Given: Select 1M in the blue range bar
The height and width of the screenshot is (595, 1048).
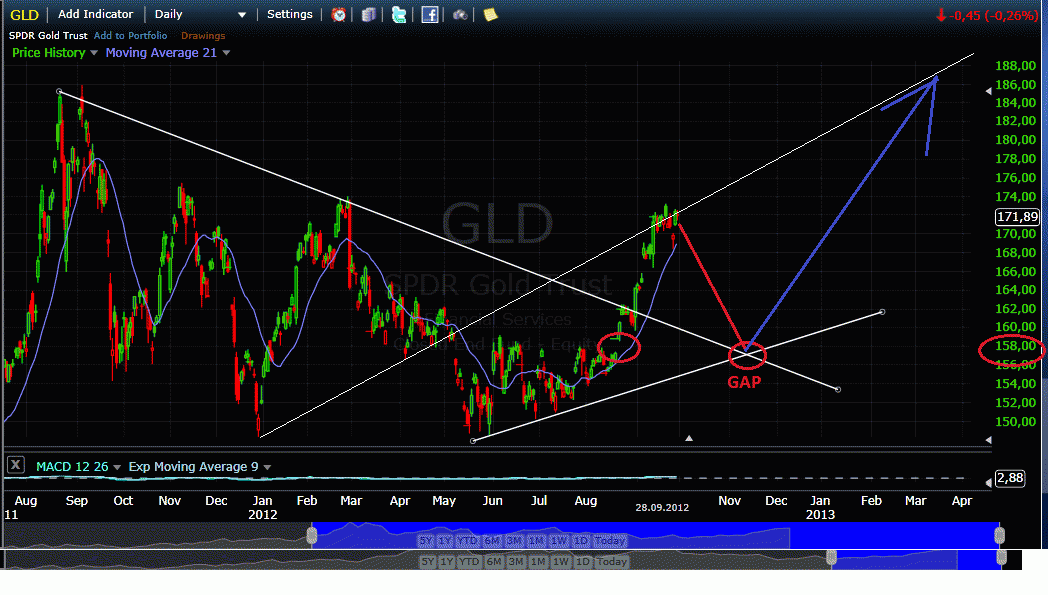Looking at the screenshot, I should [536, 540].
